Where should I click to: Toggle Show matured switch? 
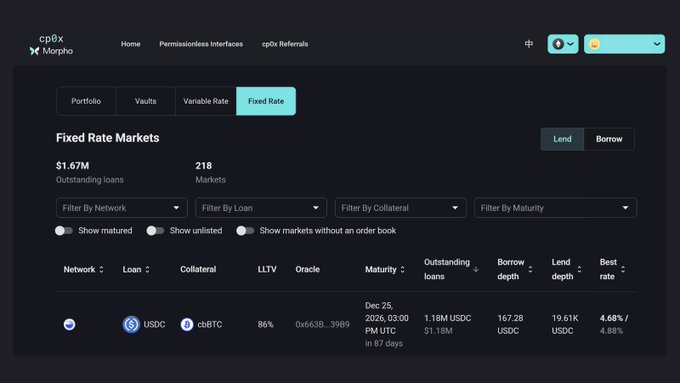(x=64, y=231)
